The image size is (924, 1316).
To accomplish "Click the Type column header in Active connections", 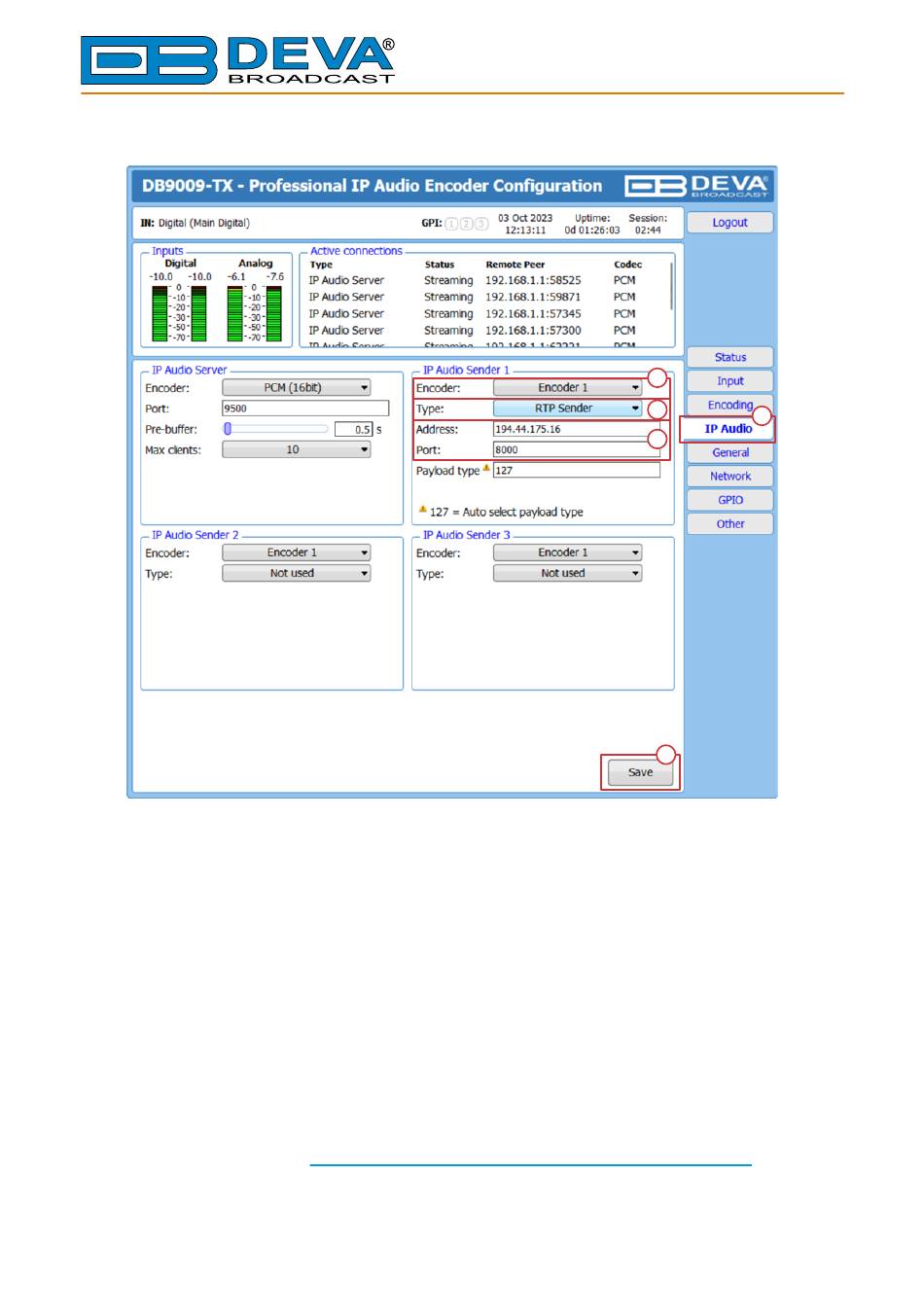I will coord(321,265).
